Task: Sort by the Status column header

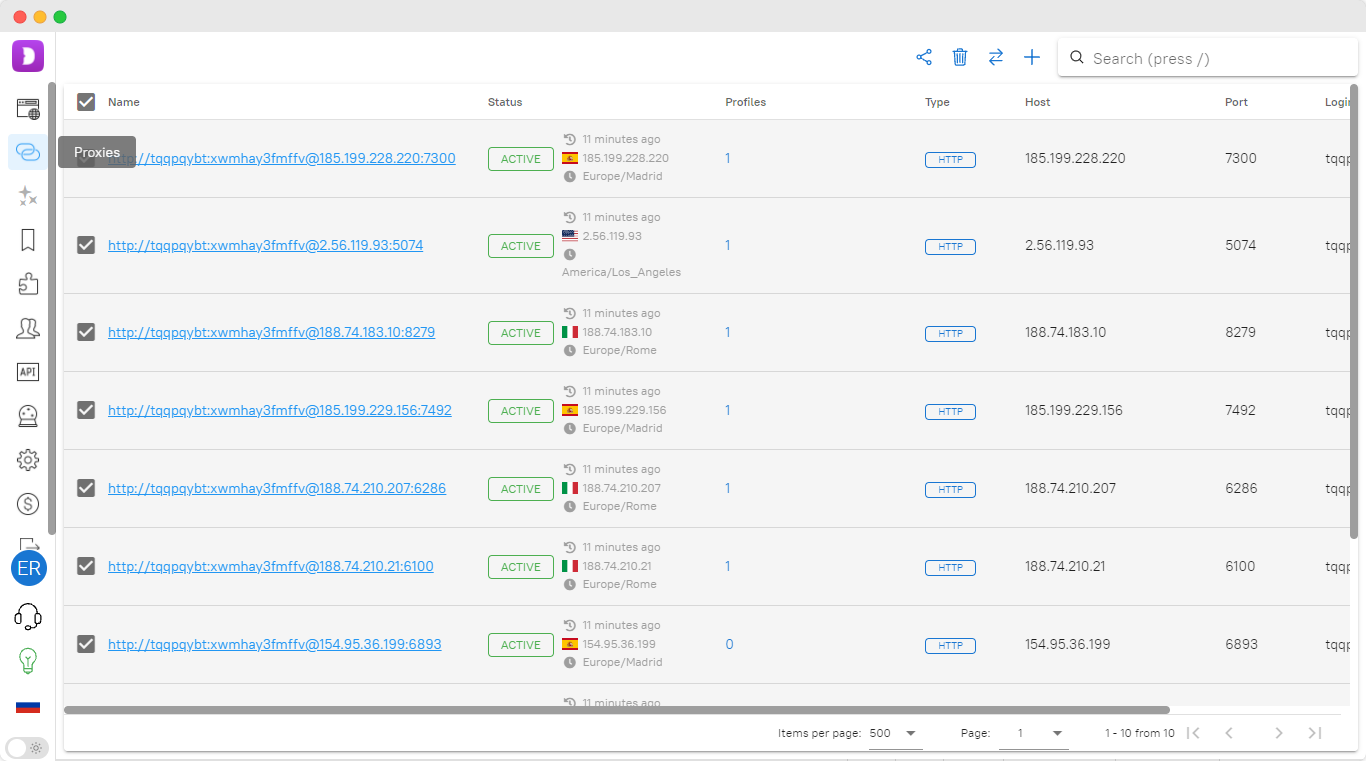Action: point(505,102)
